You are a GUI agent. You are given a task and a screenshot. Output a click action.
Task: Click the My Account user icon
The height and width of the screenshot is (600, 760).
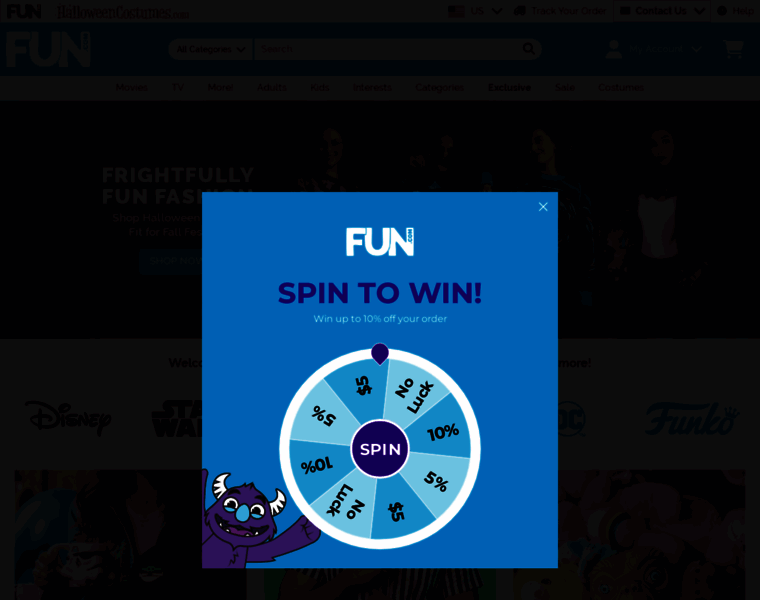tap(614, 49)
